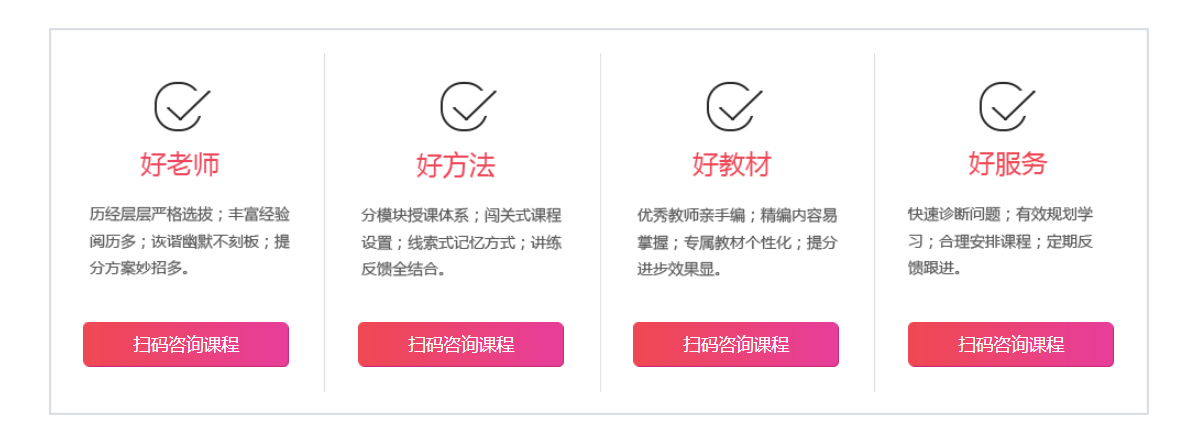Tap 扫码咨询课程 button under 好教材

click(x=736, y=344)
